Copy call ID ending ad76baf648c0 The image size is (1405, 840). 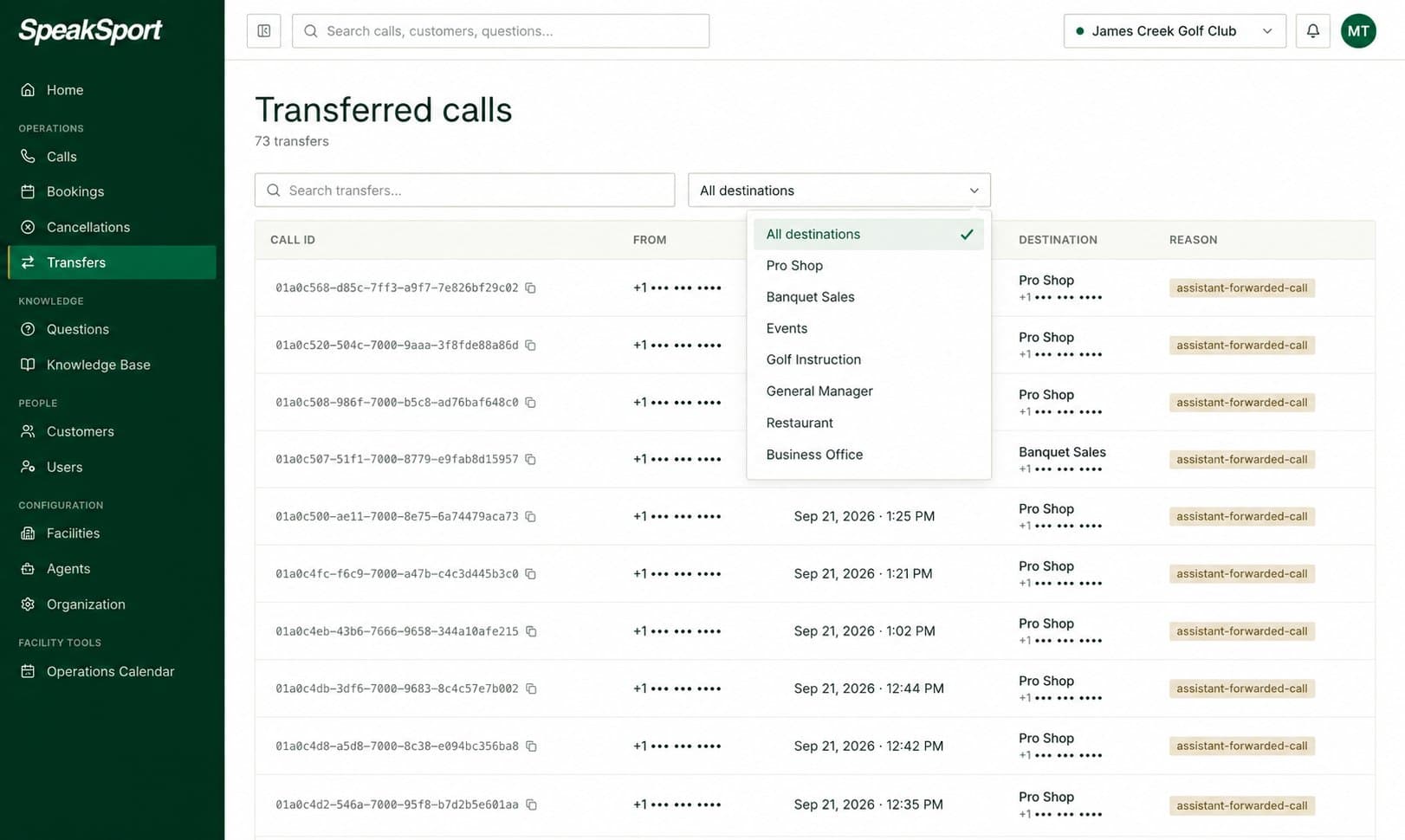tap(531, 402)
